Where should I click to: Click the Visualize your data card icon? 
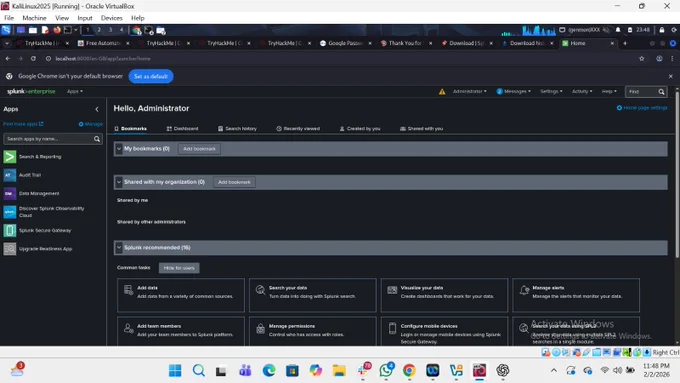pos(392,290)
